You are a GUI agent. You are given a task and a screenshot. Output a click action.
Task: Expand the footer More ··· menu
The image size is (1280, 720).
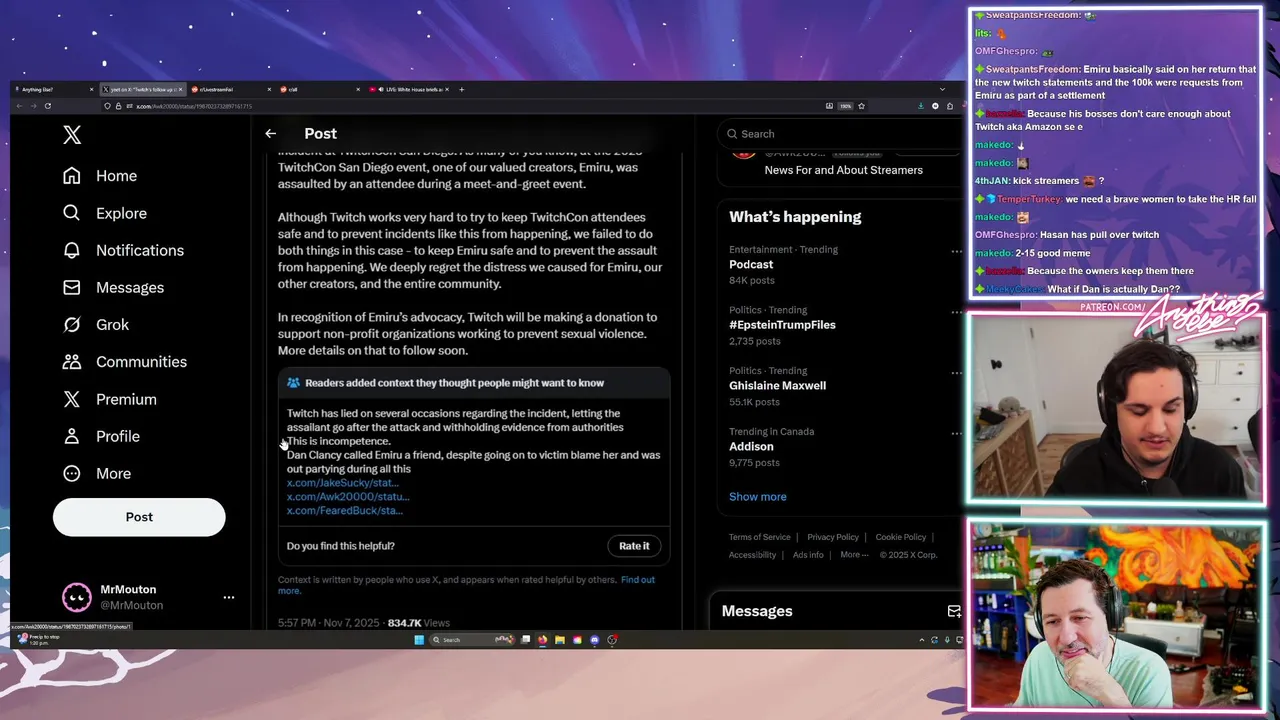854,555
